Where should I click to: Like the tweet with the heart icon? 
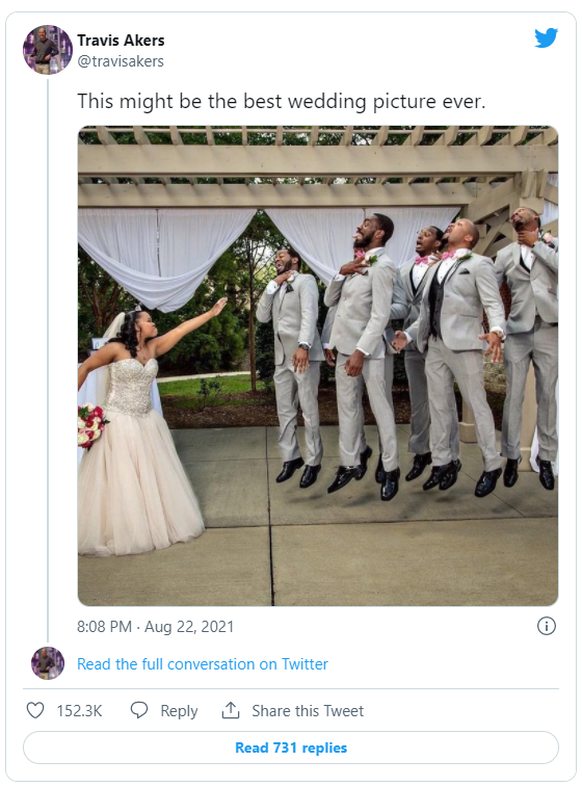tap(35, 711)
